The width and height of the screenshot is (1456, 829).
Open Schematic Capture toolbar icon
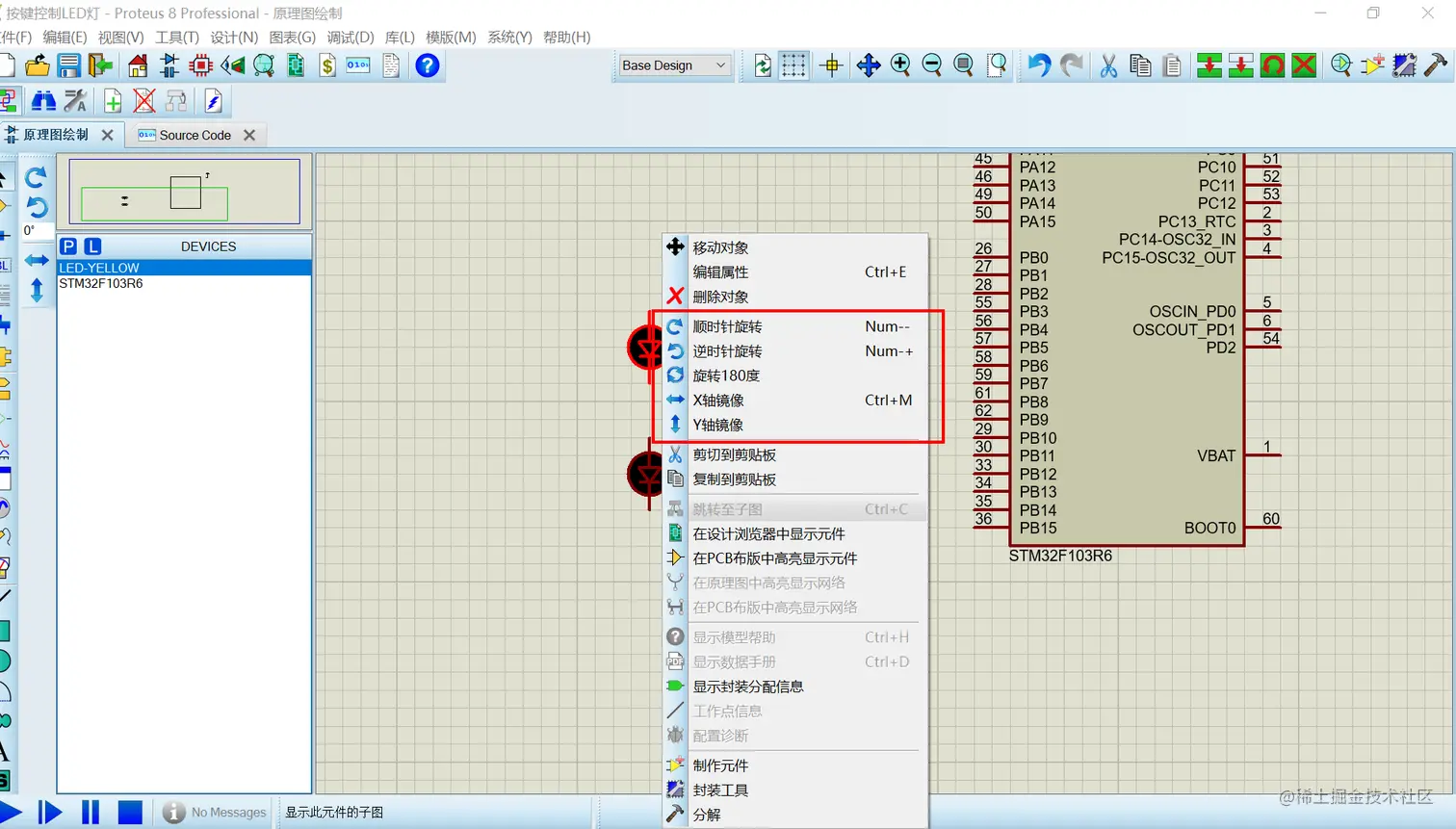click(x=169, y=65)
